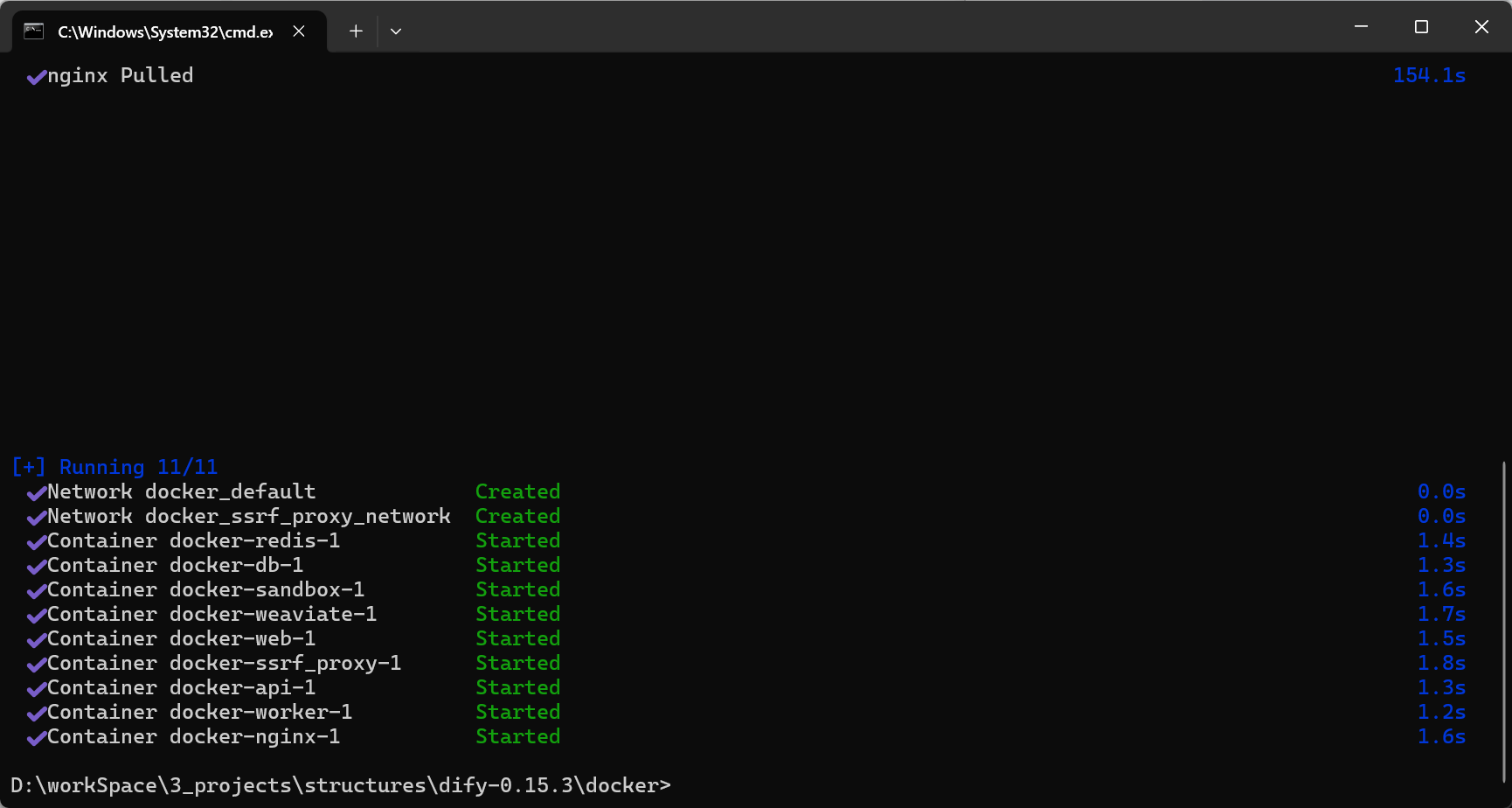Click the checkmark beside nginx Pulled
1512x808 pixels.
[36, 77]
